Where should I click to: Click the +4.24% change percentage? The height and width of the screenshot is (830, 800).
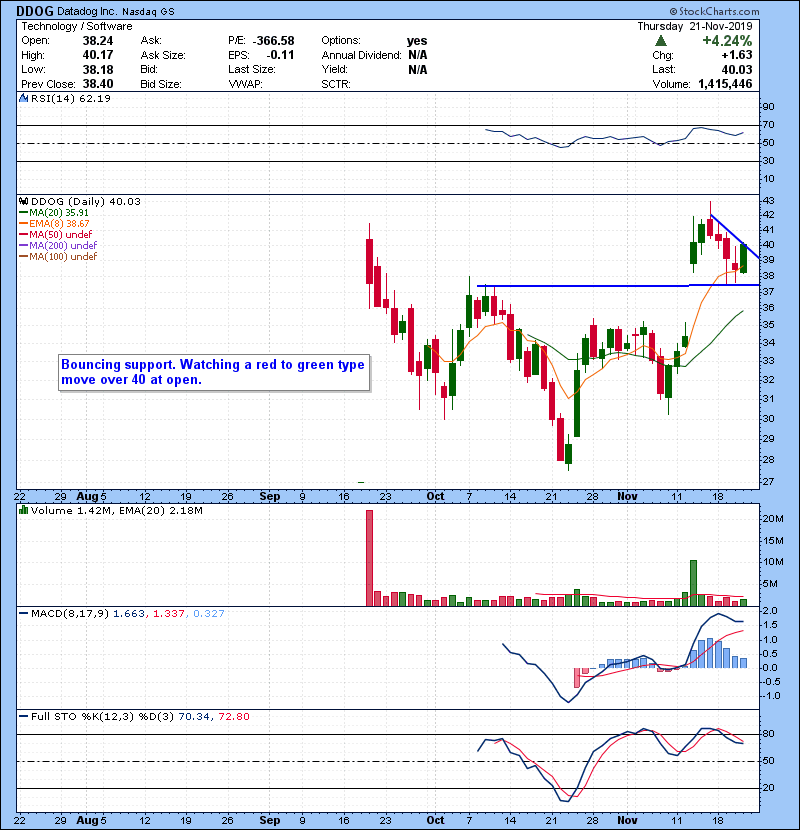[727, 41]
